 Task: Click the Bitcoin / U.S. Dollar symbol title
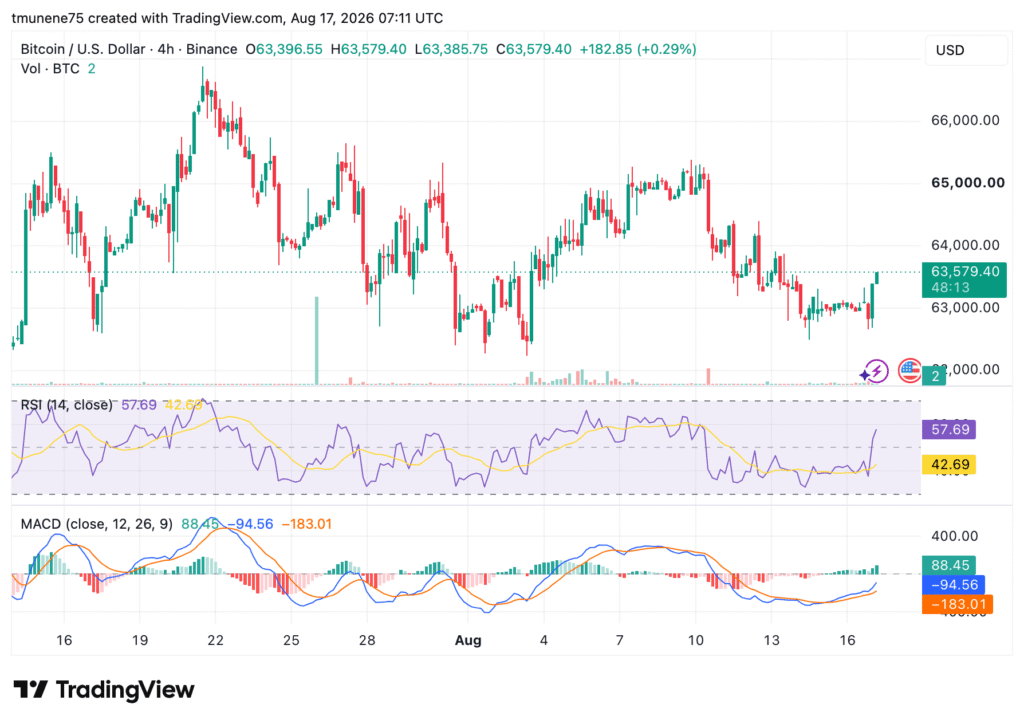click(x=83, y=49)
